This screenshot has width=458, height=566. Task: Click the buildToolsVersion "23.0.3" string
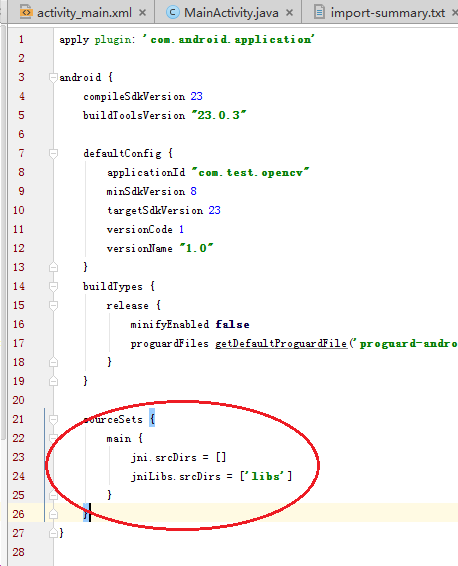(x=219, y=116)
